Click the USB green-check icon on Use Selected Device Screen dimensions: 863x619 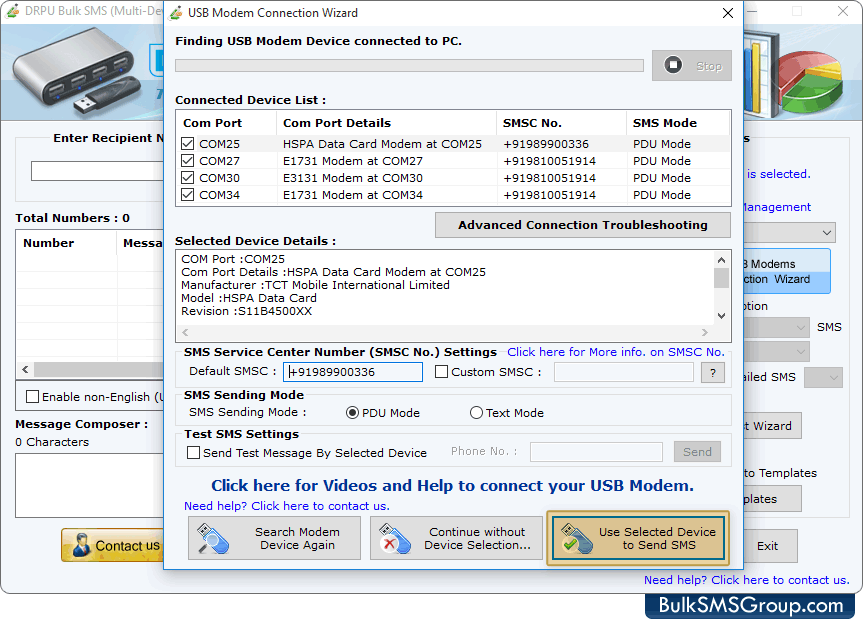[576, 539]
